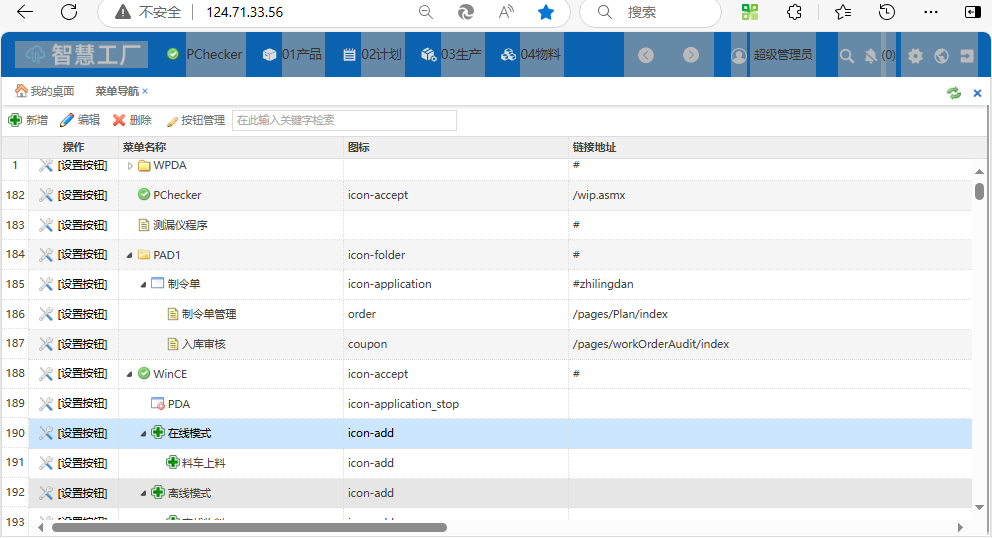Image resolution: width=992 pixels, height=538 pixels.
Task: Click the keyword search input field
Action: (x=344, y=120)
